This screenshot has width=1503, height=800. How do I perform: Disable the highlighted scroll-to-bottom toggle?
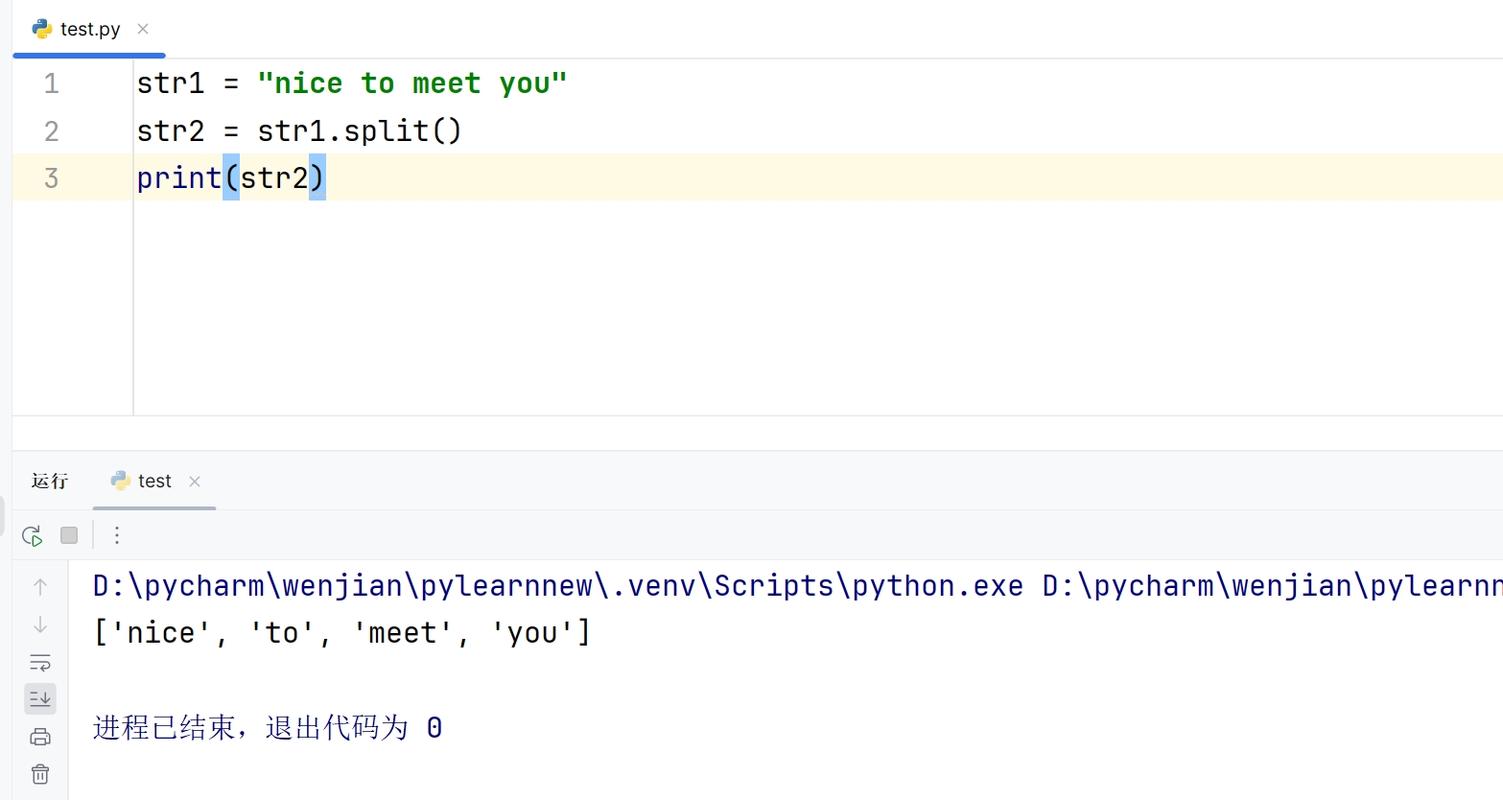(x=40, y=698)
